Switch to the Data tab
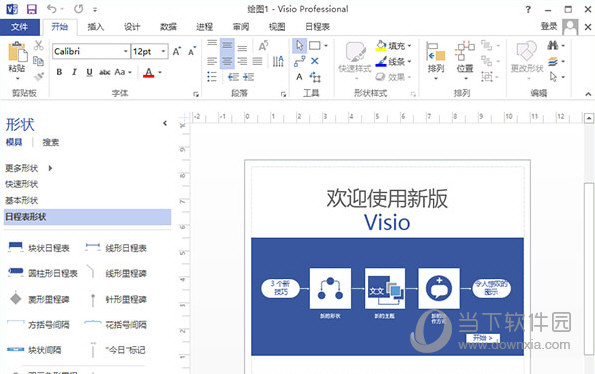Screen dimensions: 595x374 (x=168, y=27)
